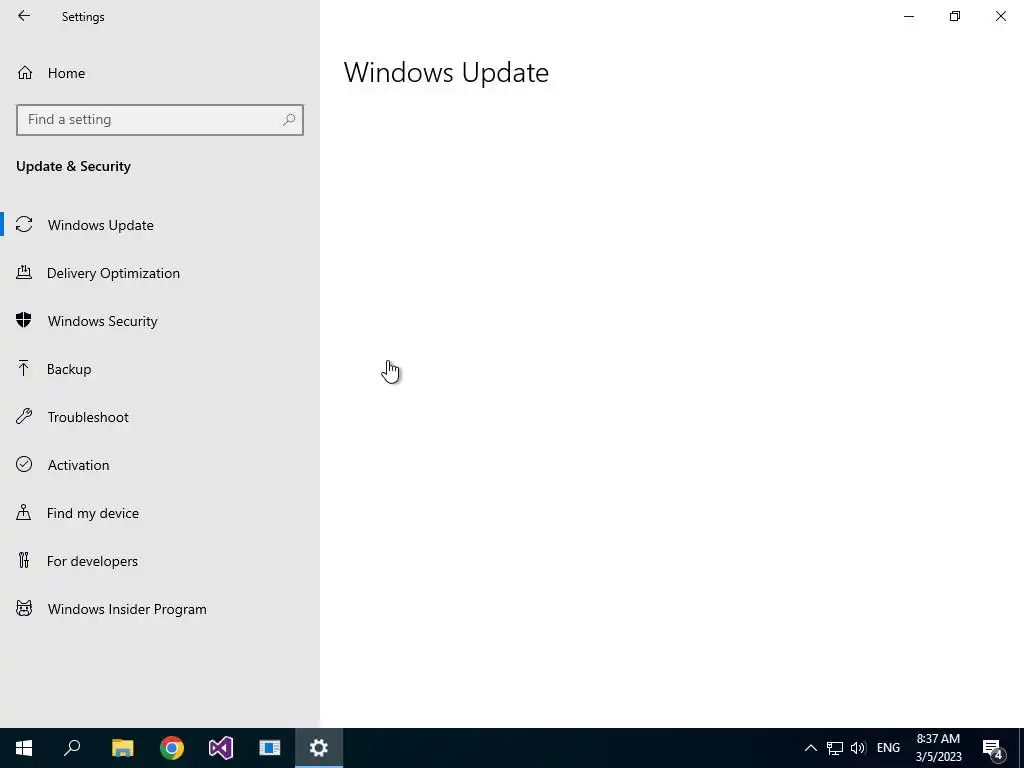
Task: Click the Find my device locator icon
Action: [24, 512]
